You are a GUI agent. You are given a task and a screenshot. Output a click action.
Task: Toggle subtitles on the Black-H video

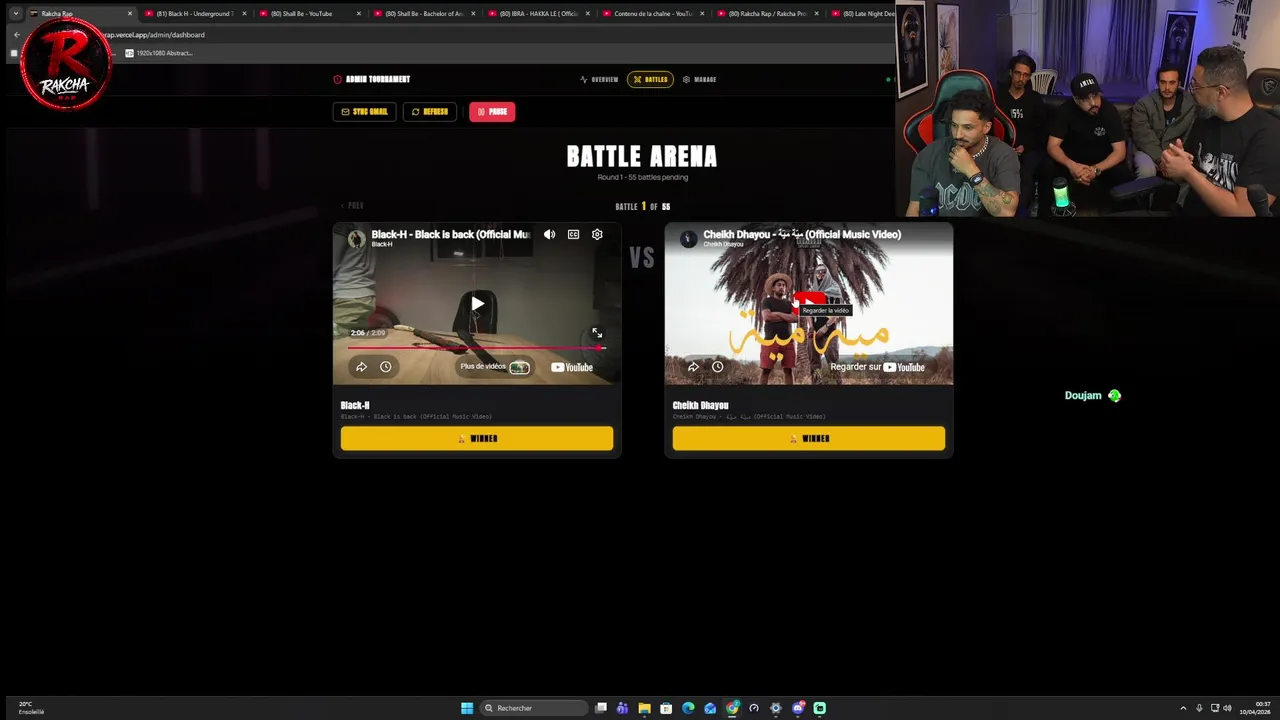tap(573, 234)
